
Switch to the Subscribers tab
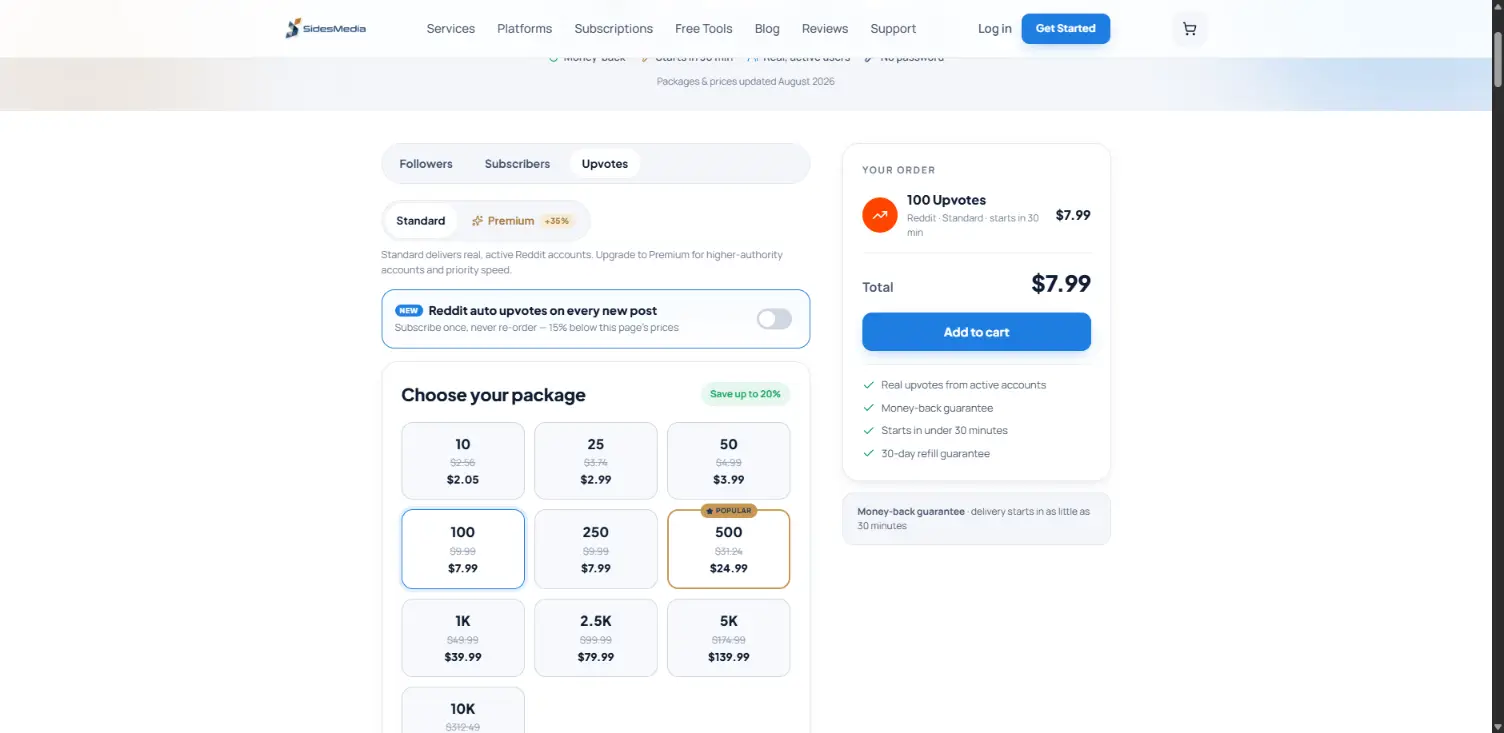coord(517,164)
